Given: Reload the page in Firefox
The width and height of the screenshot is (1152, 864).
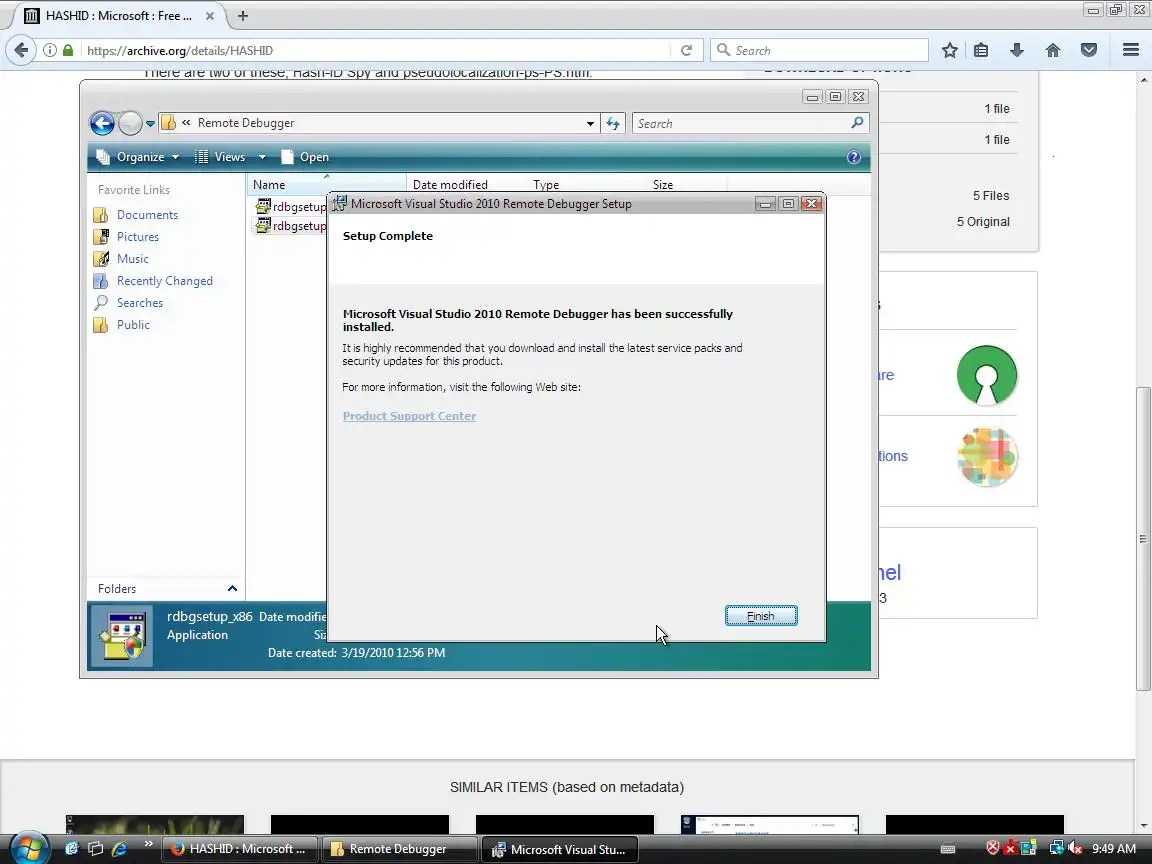Looking at the screenshot, I should click(x=686, y=50).
